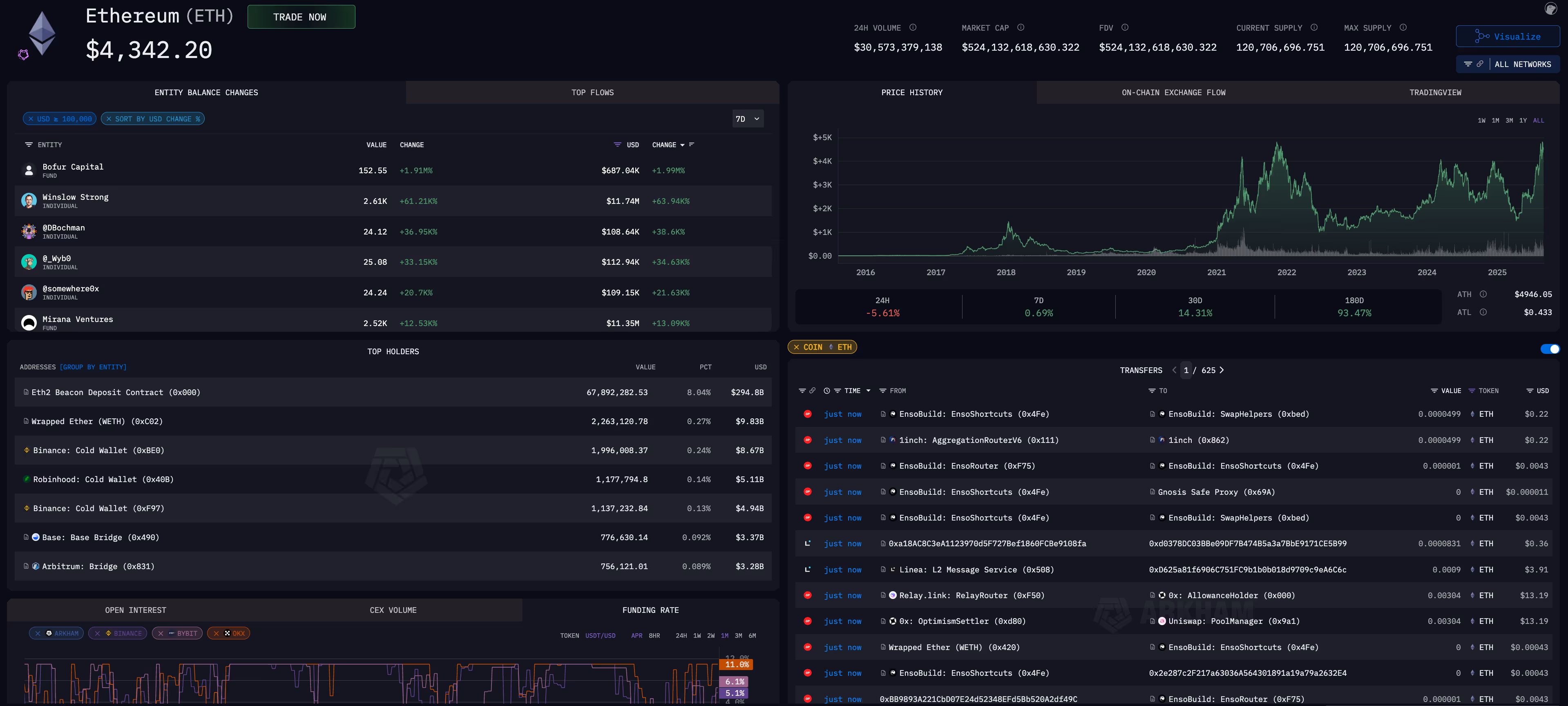Click the ATH info icon
Image resolution: width=1568 pixels, height=706 pixels.
pyautogui.click(x=1483, y=295)
